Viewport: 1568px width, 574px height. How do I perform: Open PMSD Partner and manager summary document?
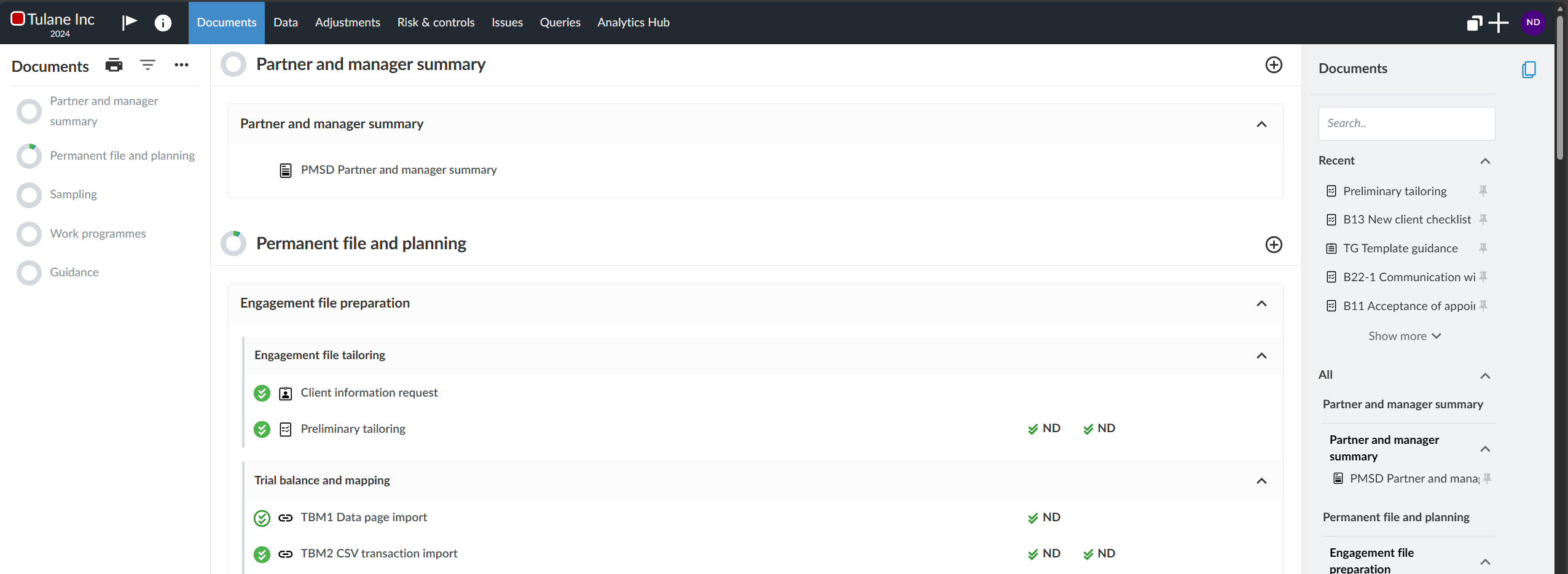[x=399, y=170]
